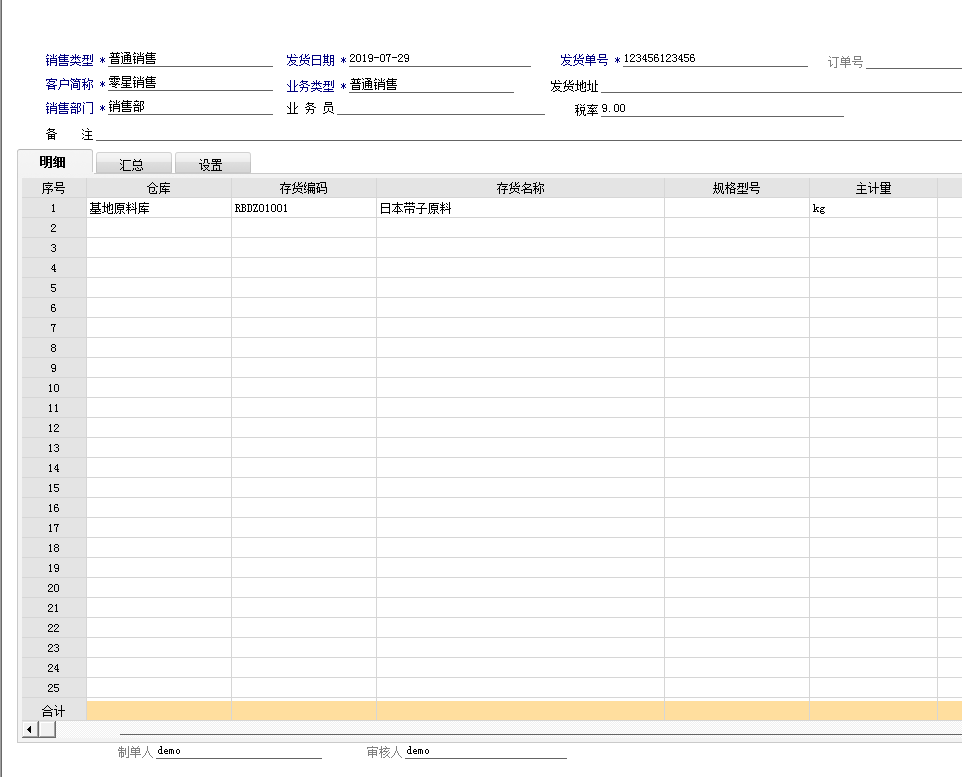Select row header number 20
Image resolution: width=962 pixels, height=777 pixels.
tap(54, 589)
